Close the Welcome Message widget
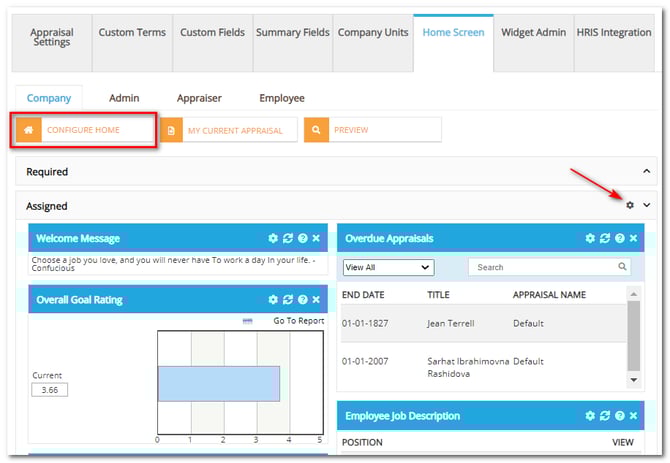670x463 pixels. tap(316, 239)
